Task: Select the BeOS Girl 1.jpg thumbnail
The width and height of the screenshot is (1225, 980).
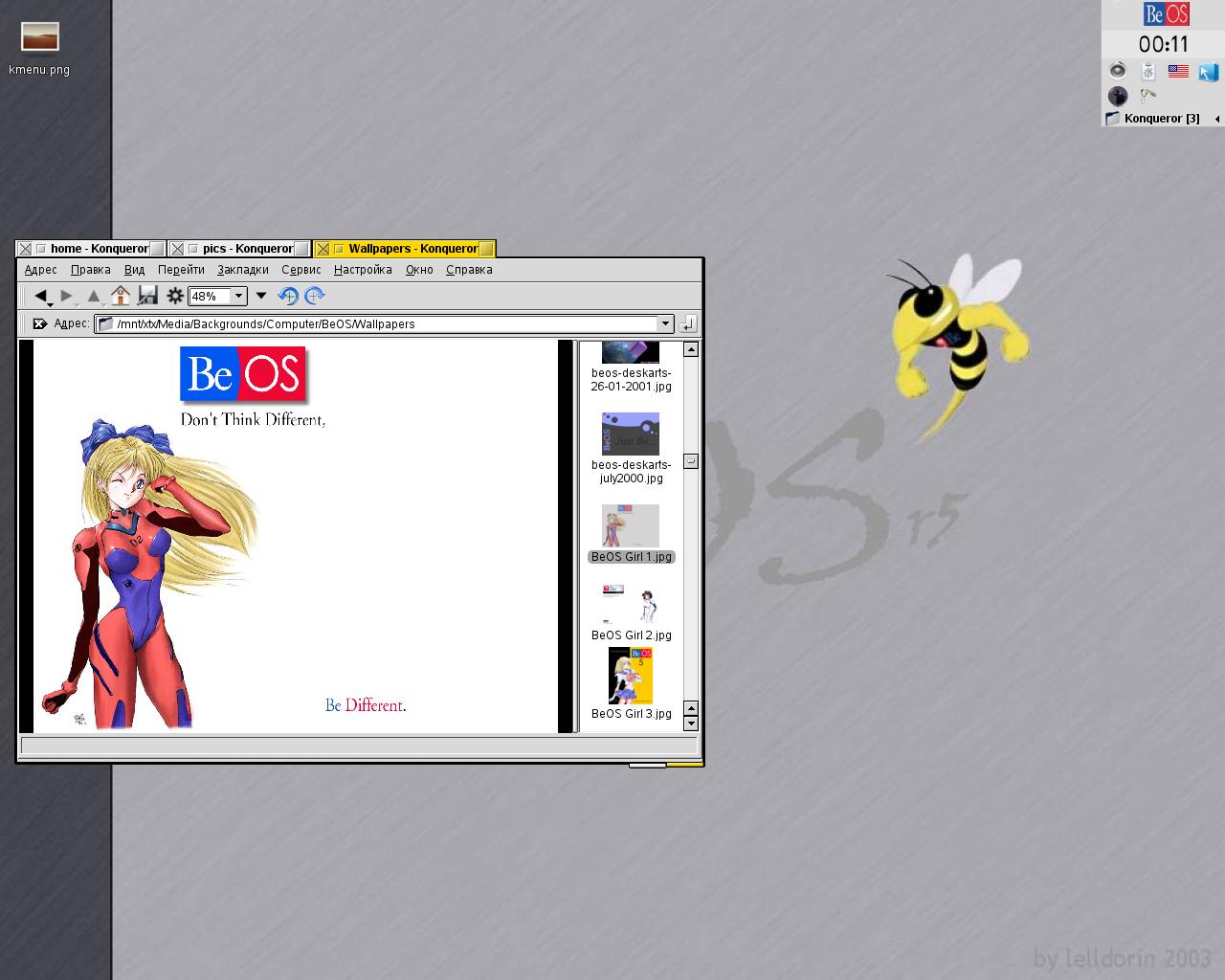Action: (x=631, y=533)
